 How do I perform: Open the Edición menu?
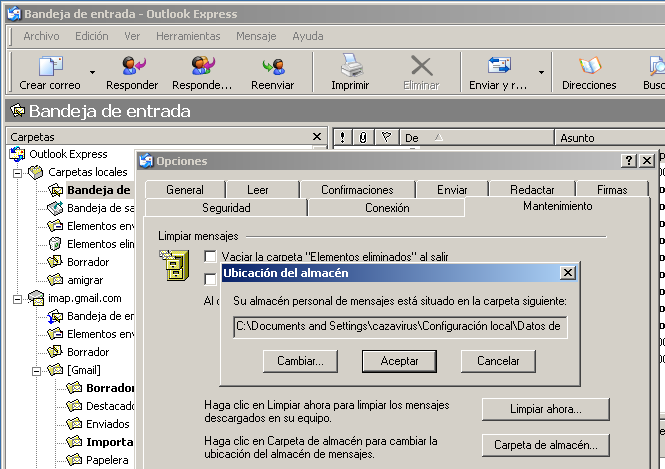[92, 36]
